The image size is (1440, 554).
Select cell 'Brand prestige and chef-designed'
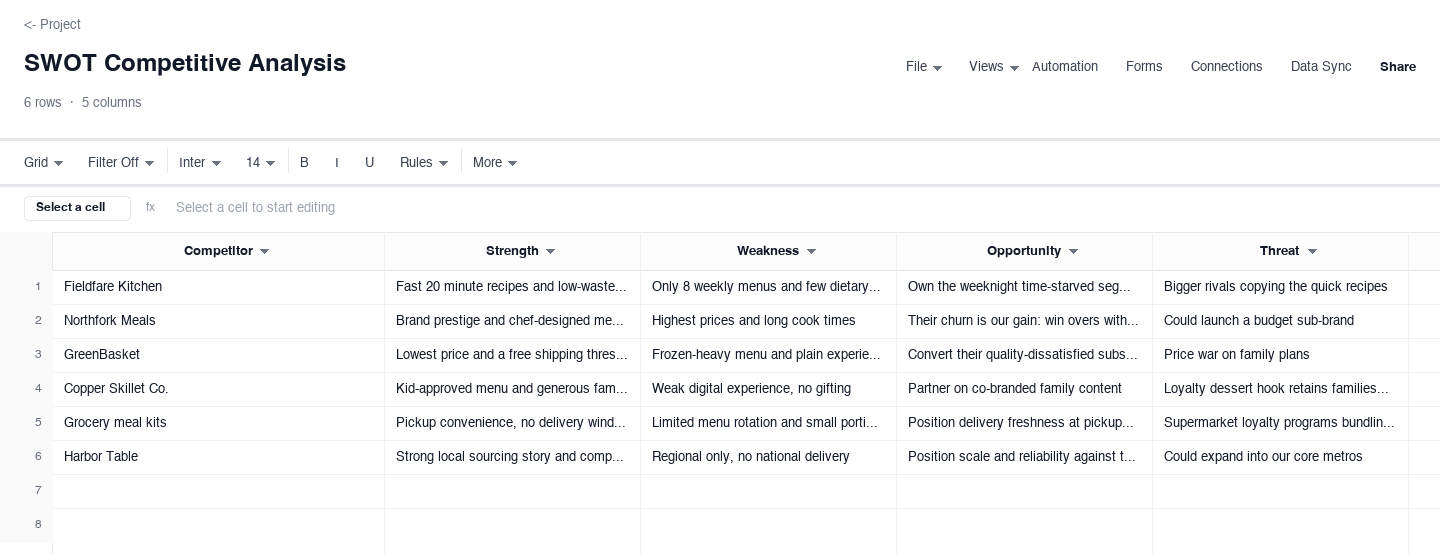click(x=512, y=321)
